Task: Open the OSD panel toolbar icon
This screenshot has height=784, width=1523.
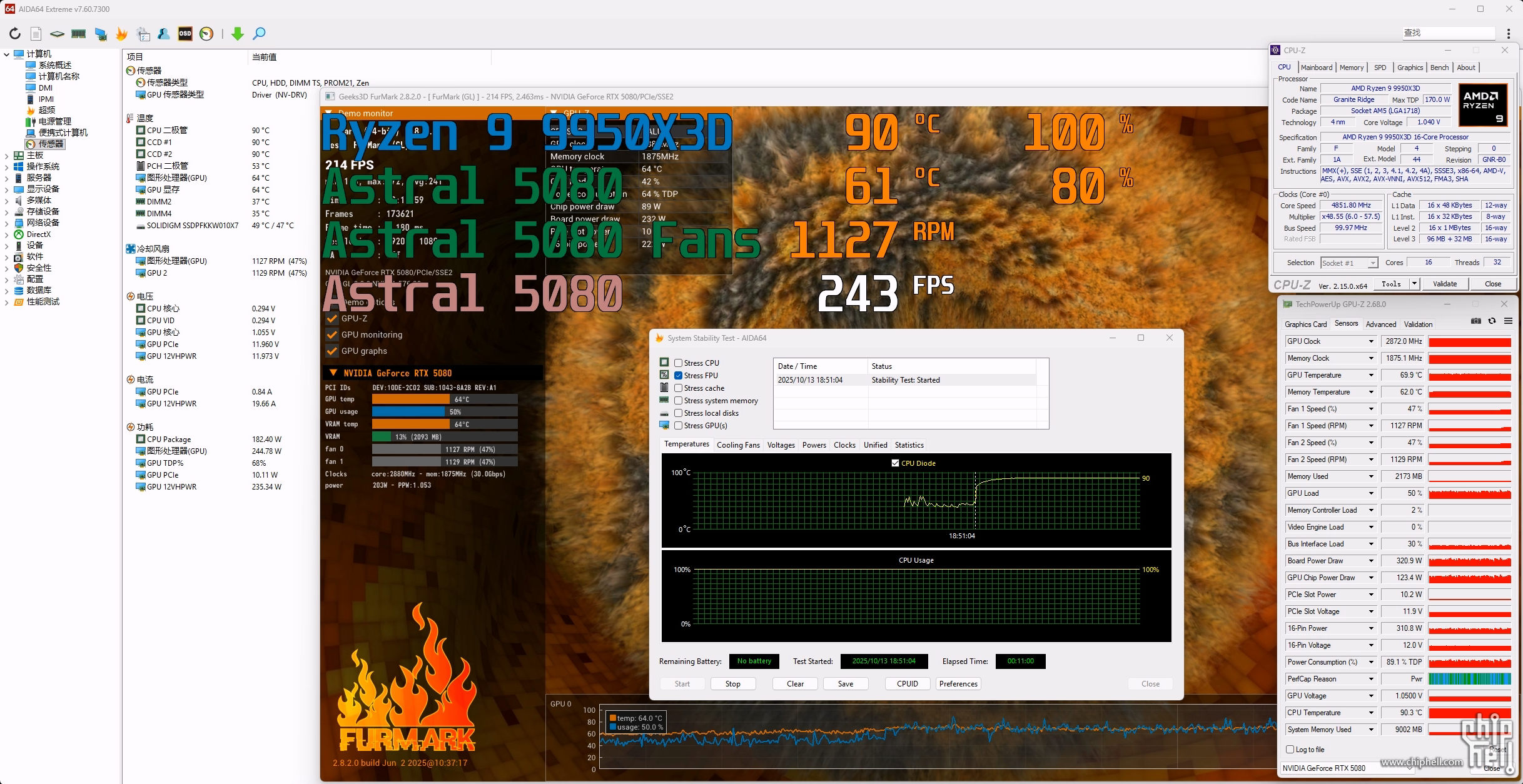Action: pos(185,34)
